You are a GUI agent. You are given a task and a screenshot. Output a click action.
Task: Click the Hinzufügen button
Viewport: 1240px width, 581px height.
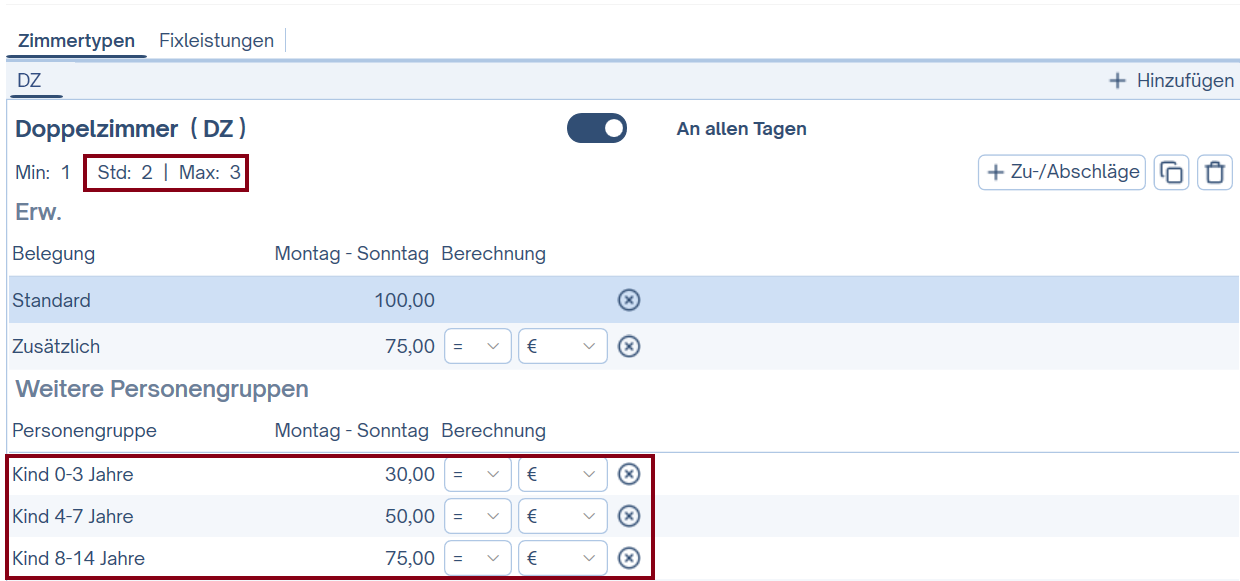[x=1172, y=81]
